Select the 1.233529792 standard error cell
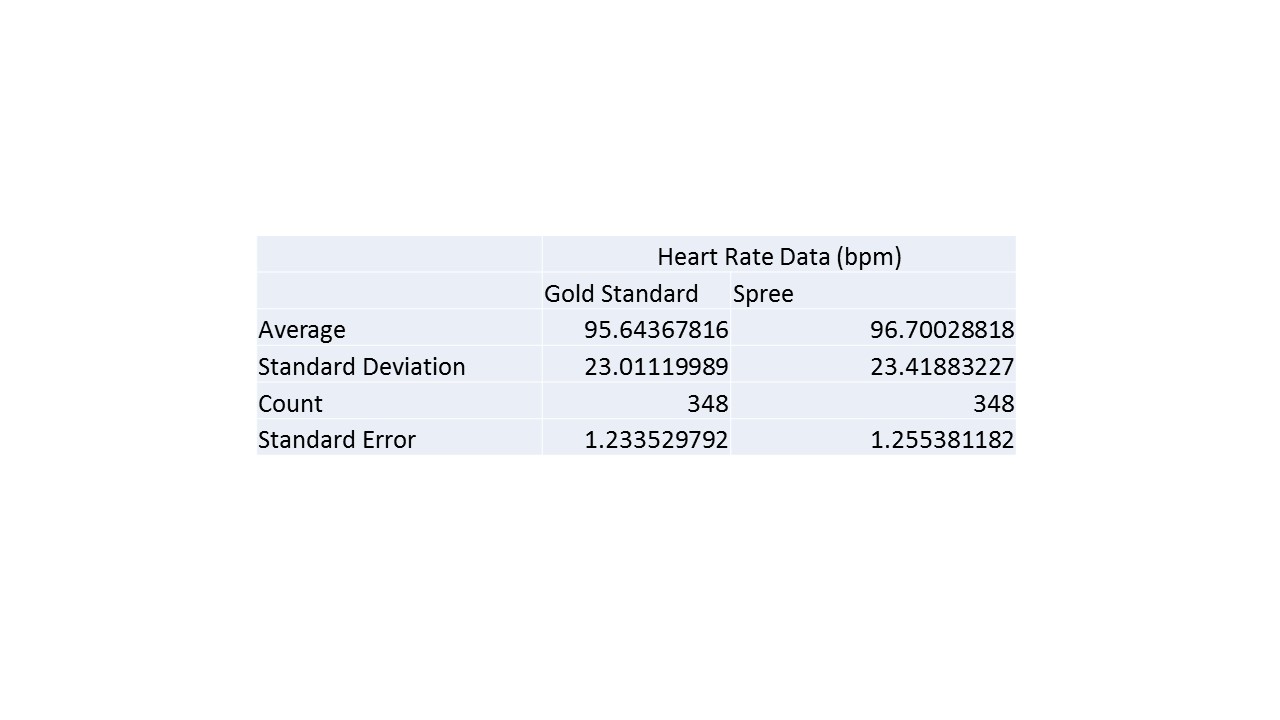The height and width of the screenshot is (720, 1280). pos(656,440)
